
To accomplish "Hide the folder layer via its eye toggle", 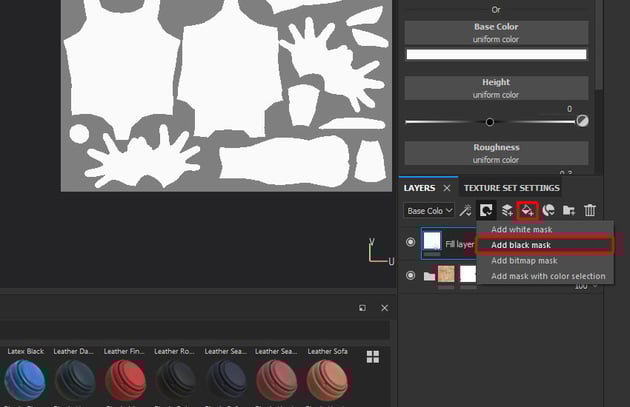I will 411,274.
